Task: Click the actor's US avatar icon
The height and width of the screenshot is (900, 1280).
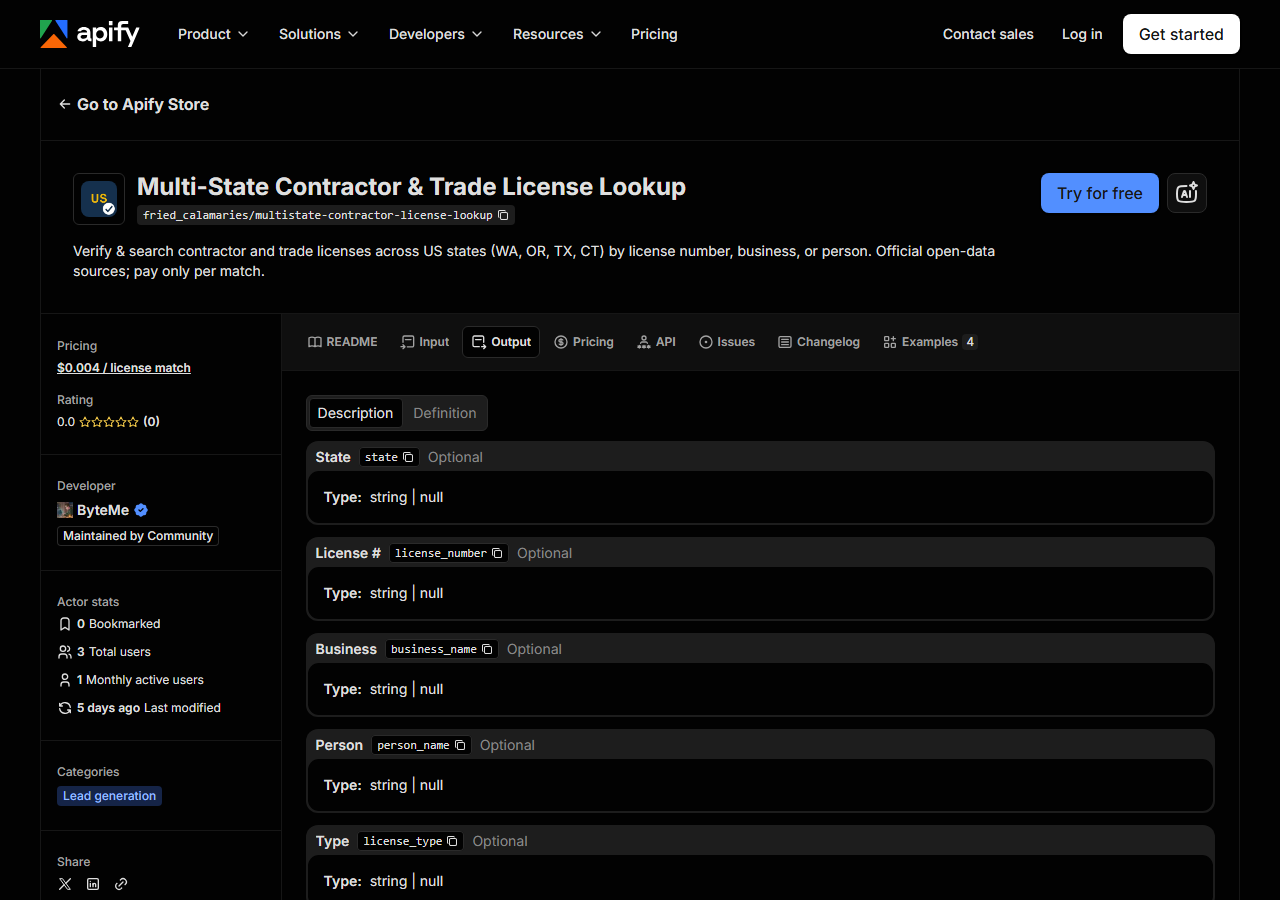Action: [x=99, y=199]
